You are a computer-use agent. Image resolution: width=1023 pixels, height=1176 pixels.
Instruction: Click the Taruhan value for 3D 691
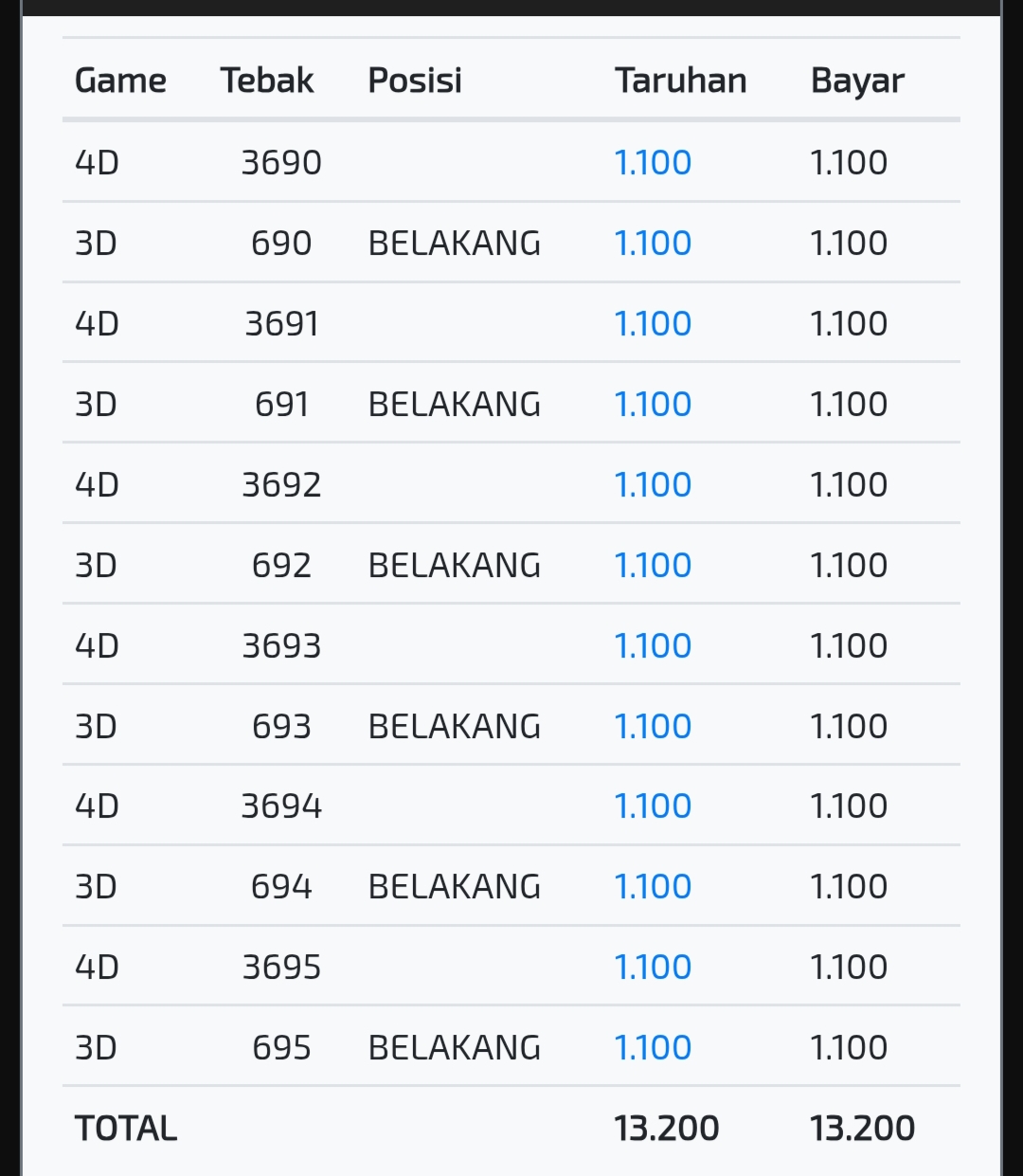tap(653, 404)
